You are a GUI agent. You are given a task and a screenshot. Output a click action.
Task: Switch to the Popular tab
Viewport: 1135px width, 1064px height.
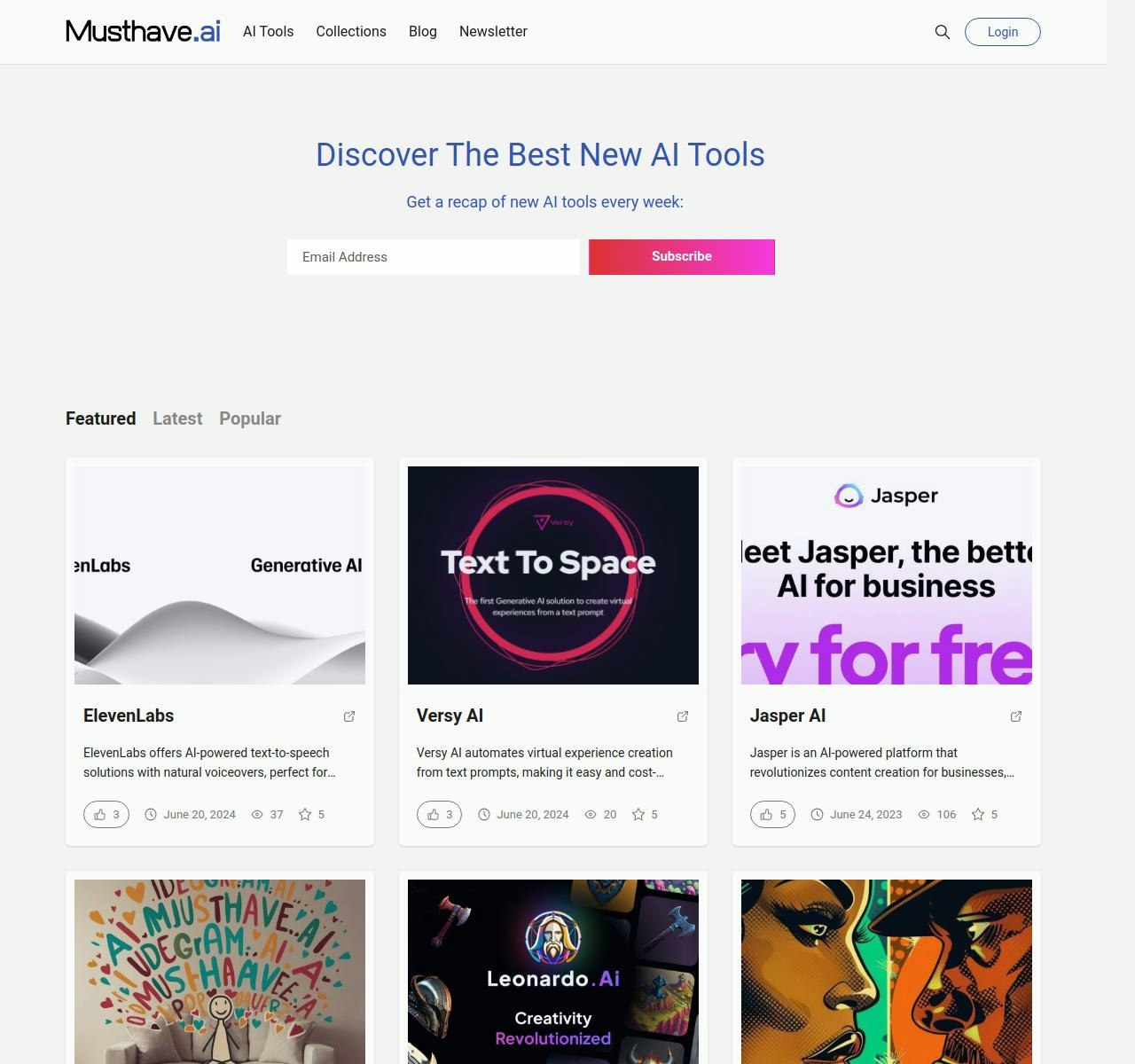(x=250, y=419)
